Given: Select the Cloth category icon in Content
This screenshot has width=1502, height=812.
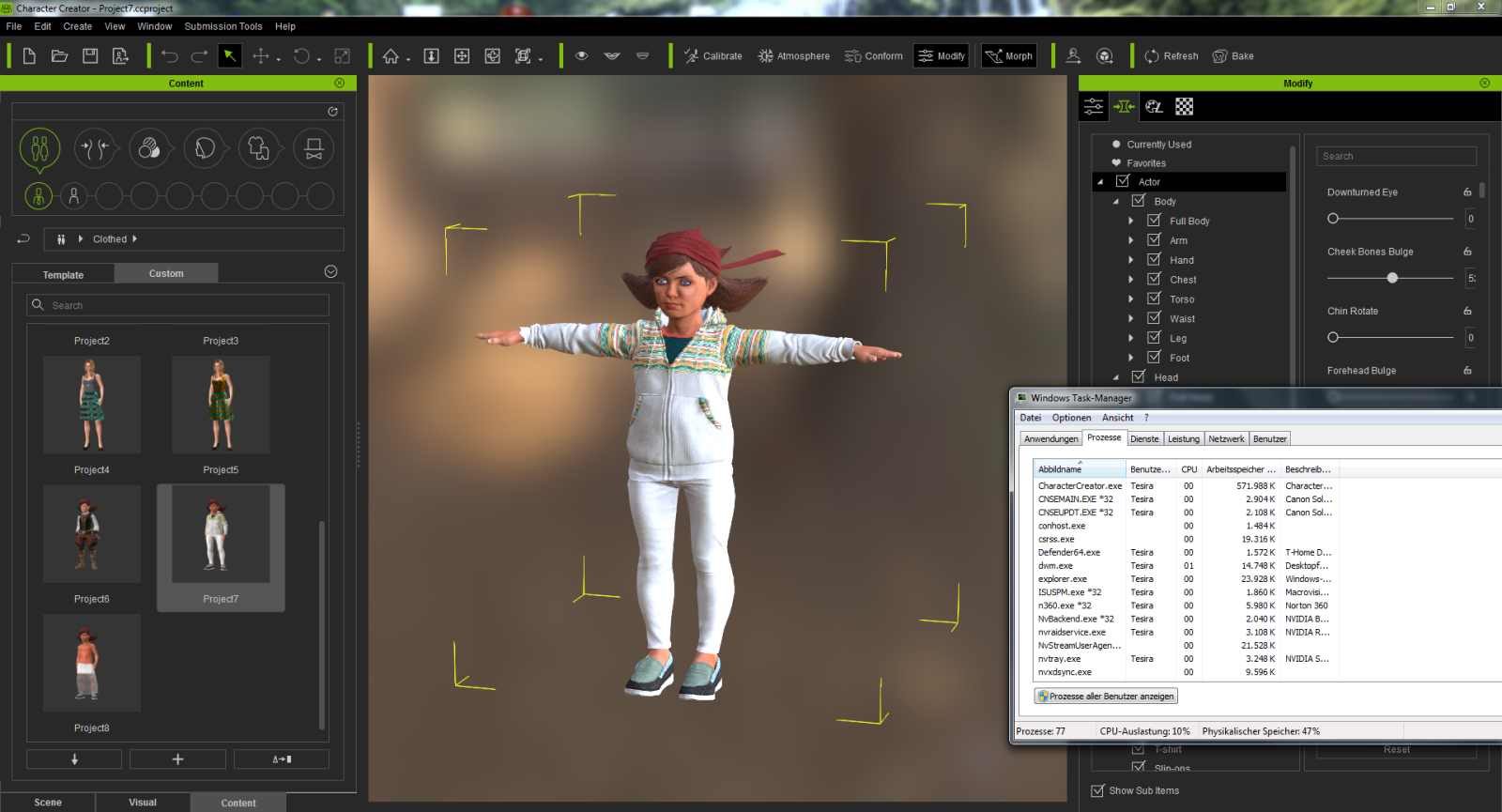Looking at the screenshot, I should point(259,147).
